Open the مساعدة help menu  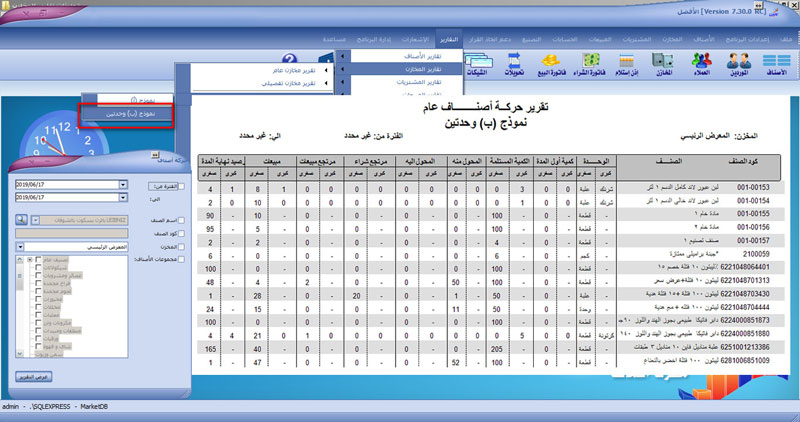click(334, 39)
